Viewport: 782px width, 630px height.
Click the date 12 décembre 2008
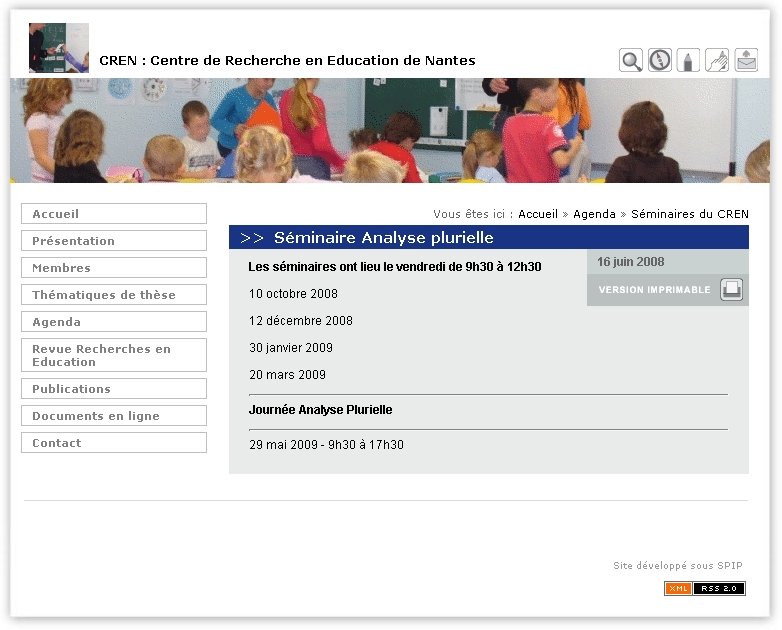[x=301, y=321]
